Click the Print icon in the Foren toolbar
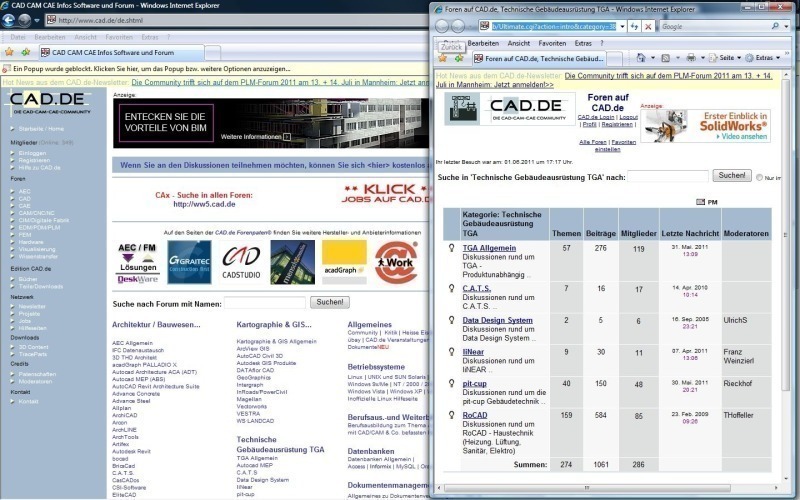The image size is (800, 500). [691, 58]
